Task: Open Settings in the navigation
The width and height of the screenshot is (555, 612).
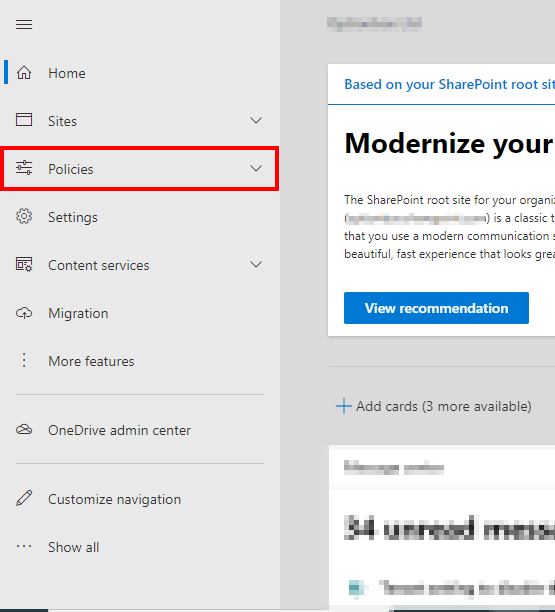Action: point(73,217)
